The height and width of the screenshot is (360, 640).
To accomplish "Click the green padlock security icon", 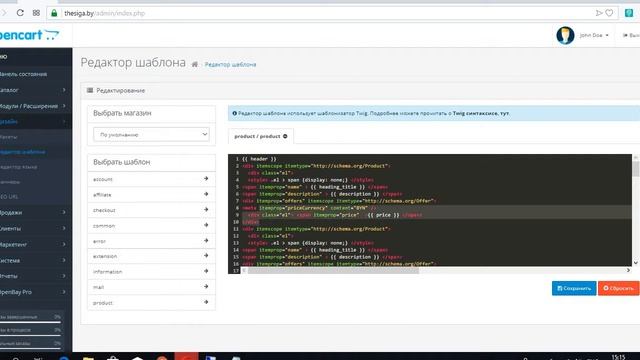I will 54,13.
